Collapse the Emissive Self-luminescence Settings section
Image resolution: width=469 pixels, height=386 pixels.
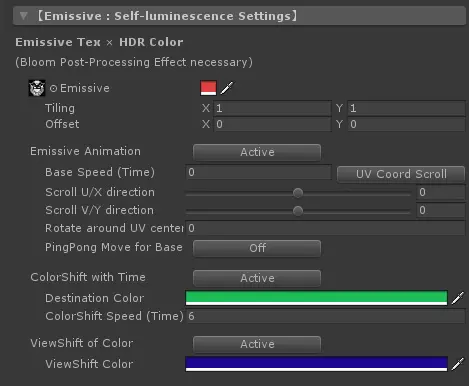23,16
